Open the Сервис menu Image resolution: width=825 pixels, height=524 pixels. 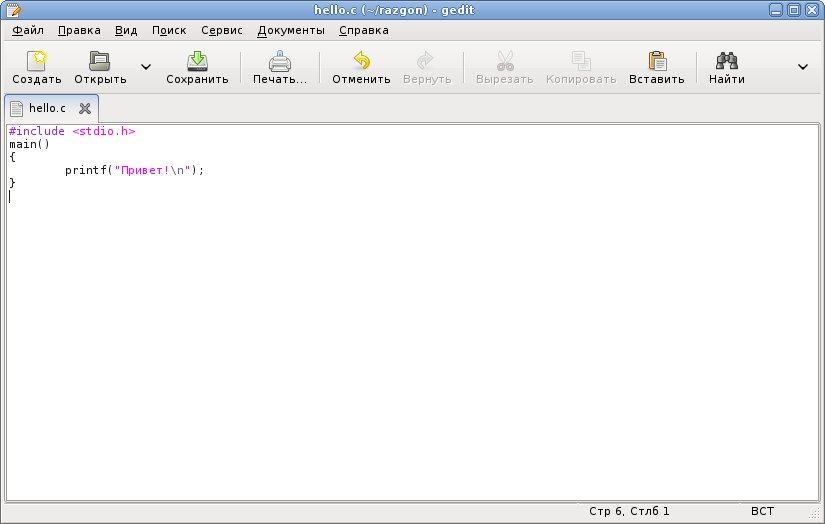222,31
